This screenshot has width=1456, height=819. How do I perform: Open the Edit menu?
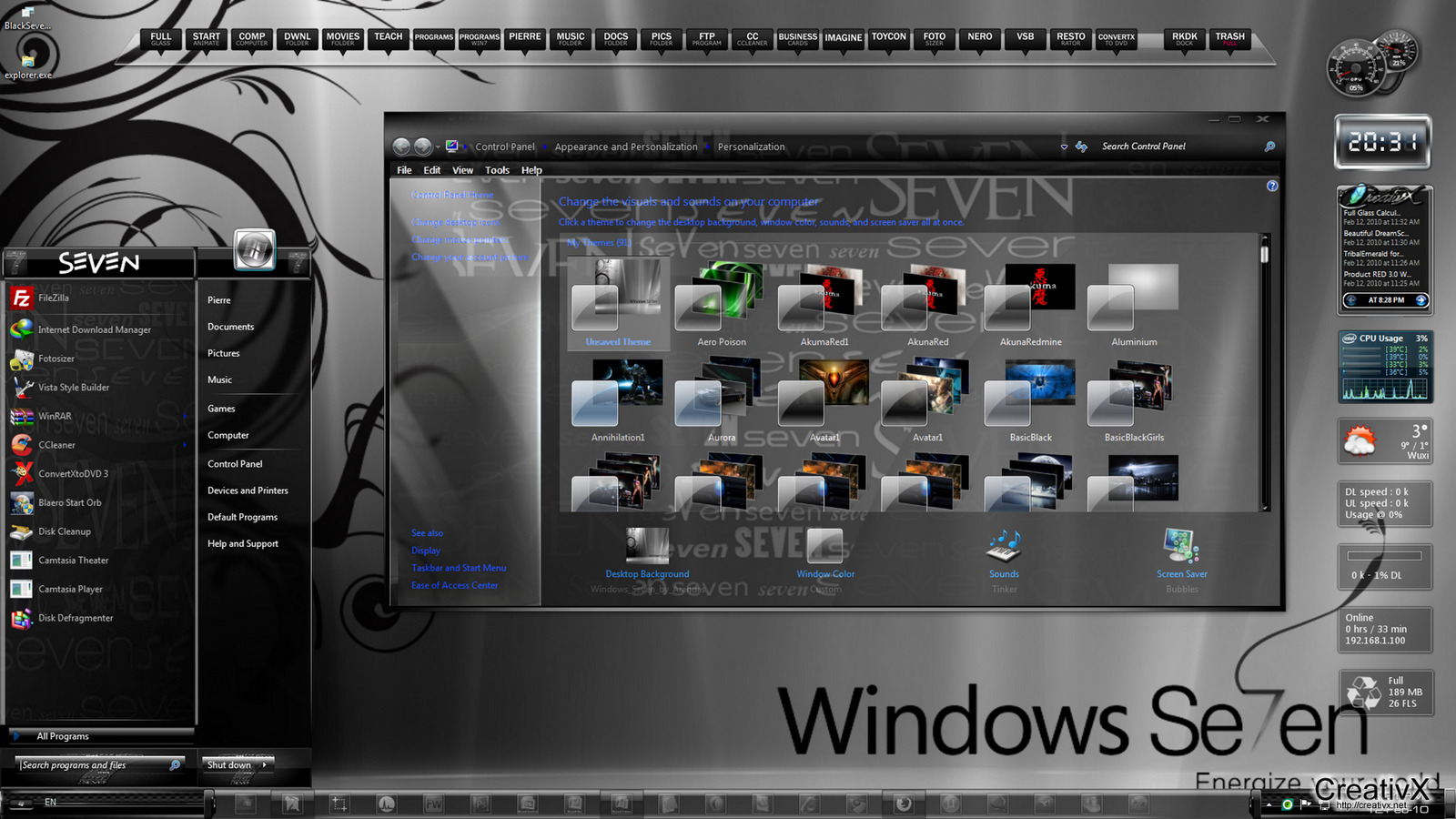pos(432,170)
